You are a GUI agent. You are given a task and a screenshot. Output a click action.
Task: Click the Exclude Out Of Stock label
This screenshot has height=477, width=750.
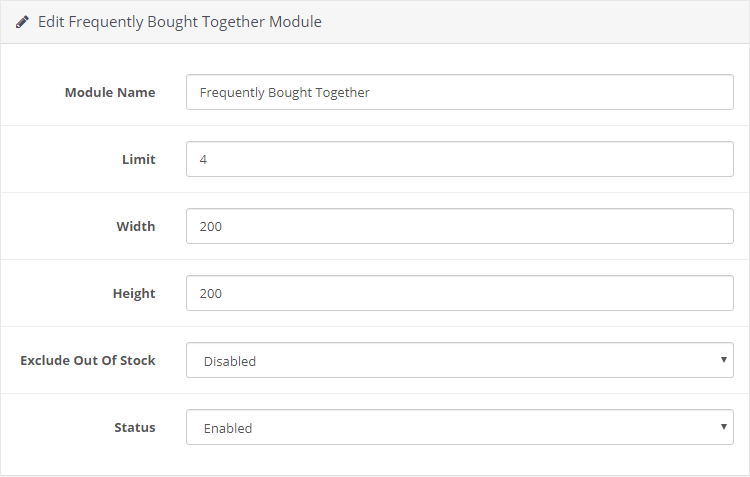(x=88, y=360)
